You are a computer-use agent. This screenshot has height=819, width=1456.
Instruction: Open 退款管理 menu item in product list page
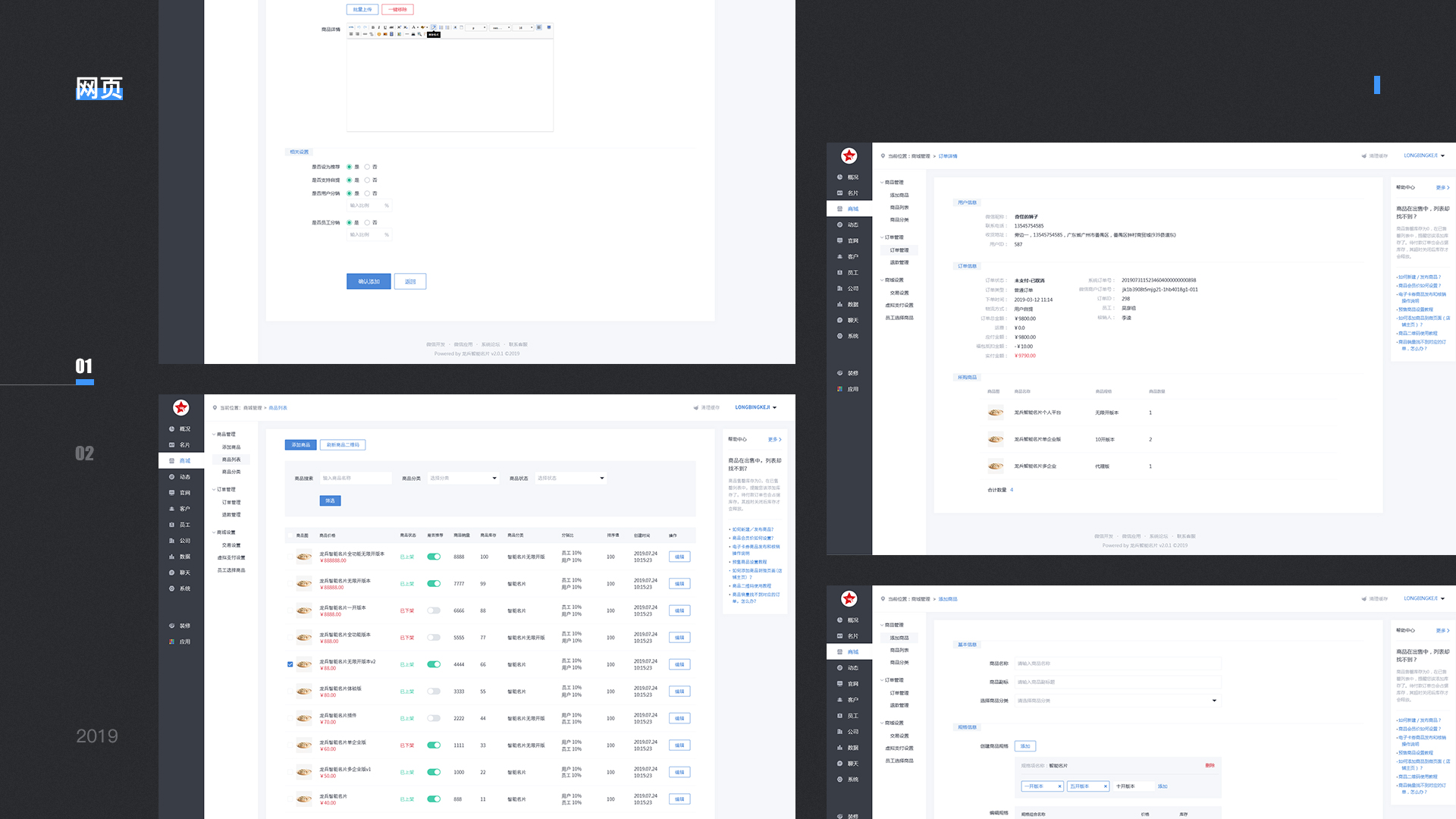click(x=231, y=515)
